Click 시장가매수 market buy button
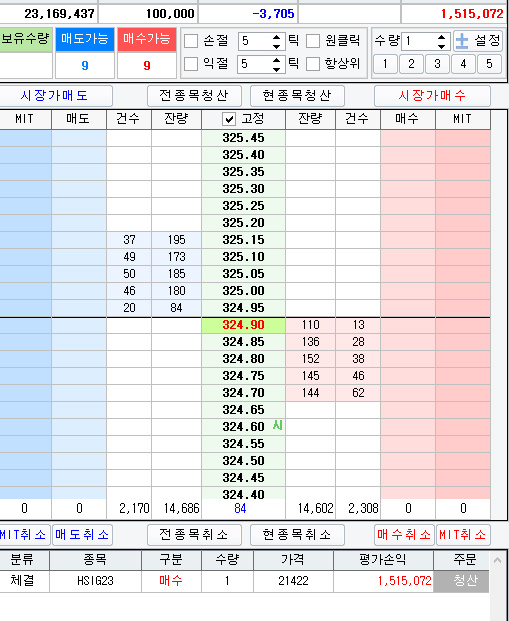This screenshot has height=621, width=509. pyautogui.click(x=432, y=96)
